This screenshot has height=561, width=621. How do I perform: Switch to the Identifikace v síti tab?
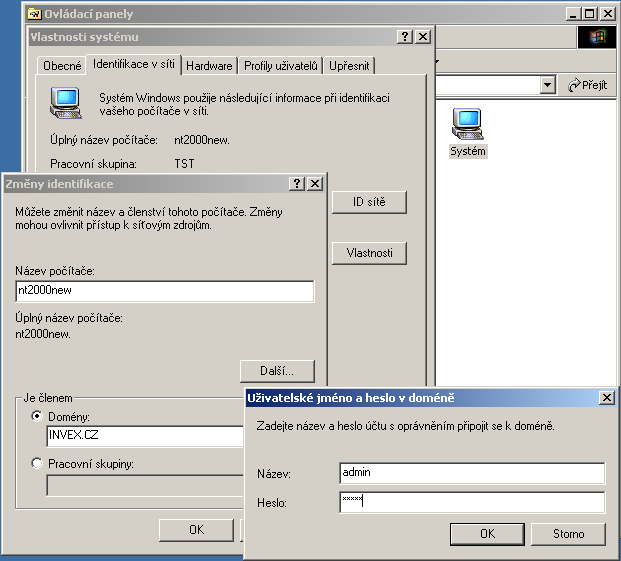point(133,64)
